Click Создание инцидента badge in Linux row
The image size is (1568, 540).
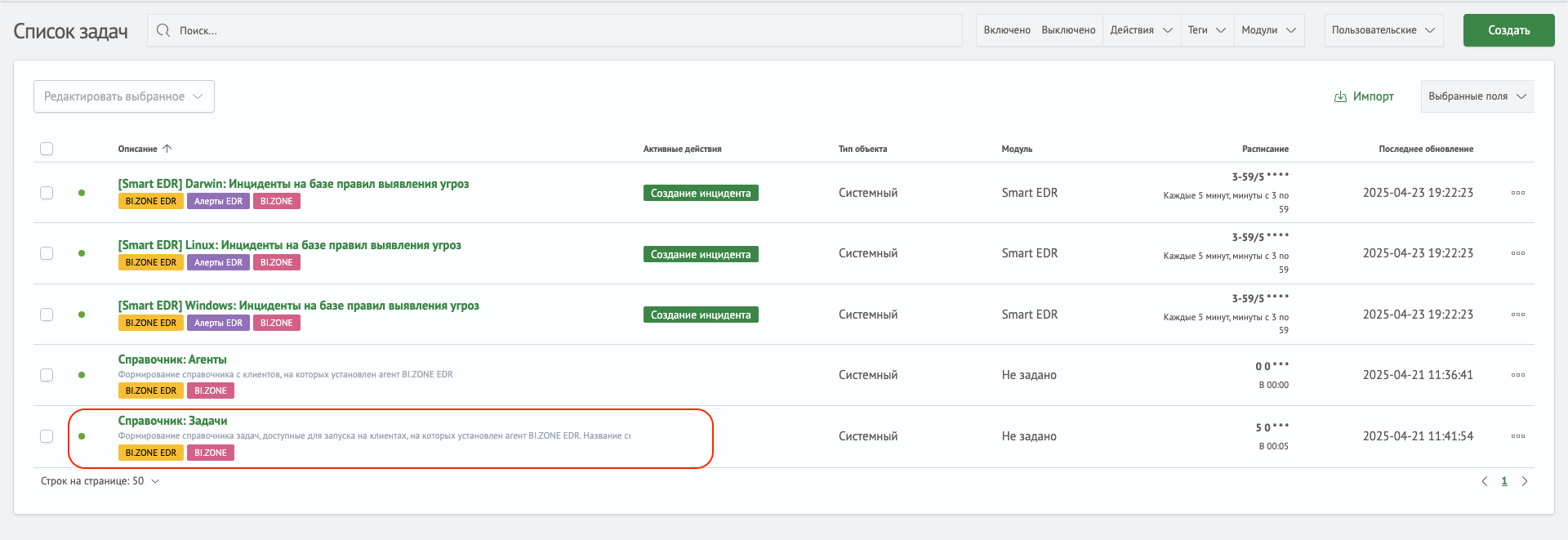coord(701,254)
